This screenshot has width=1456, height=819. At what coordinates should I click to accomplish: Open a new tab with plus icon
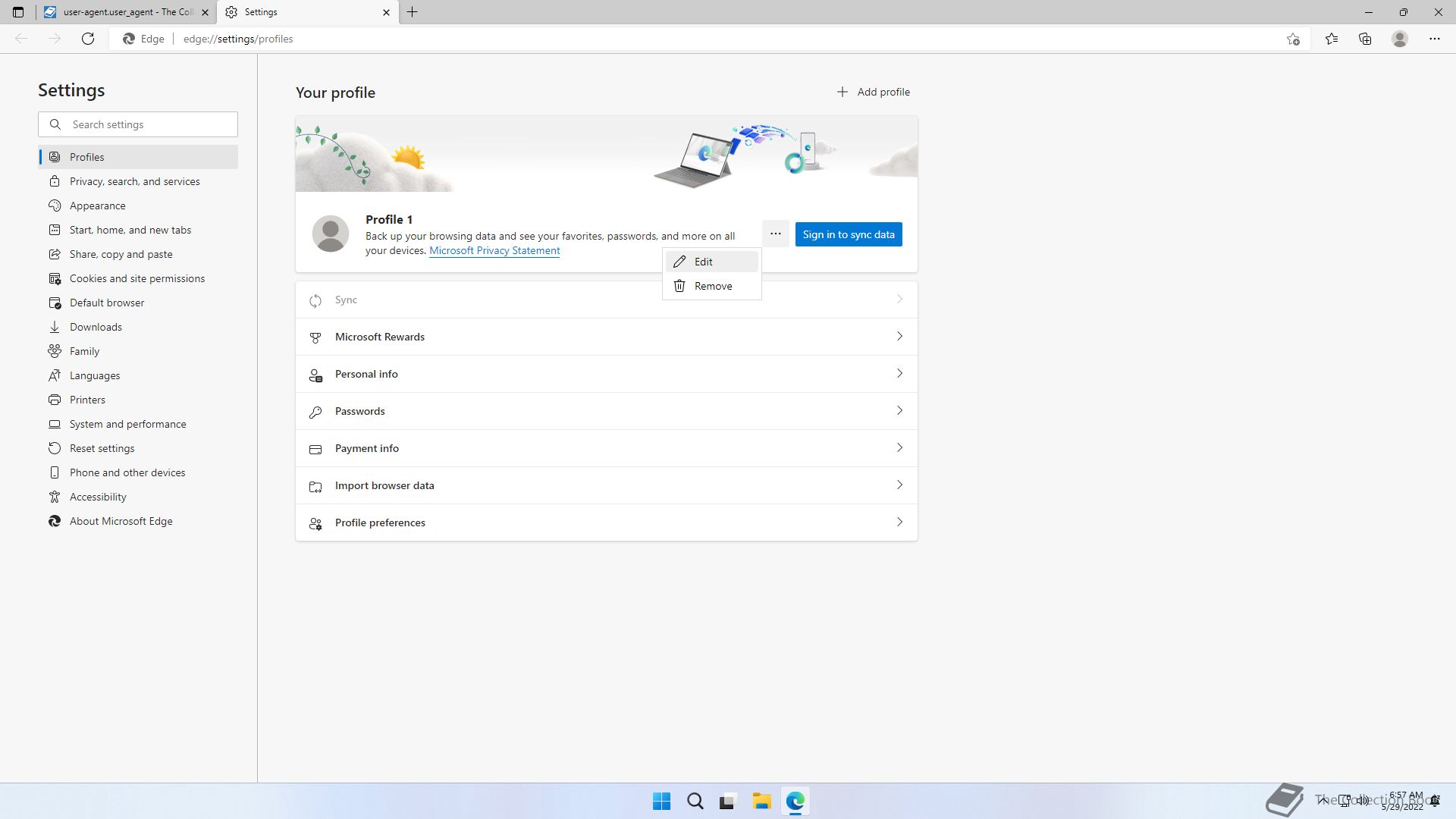[413, 12]
